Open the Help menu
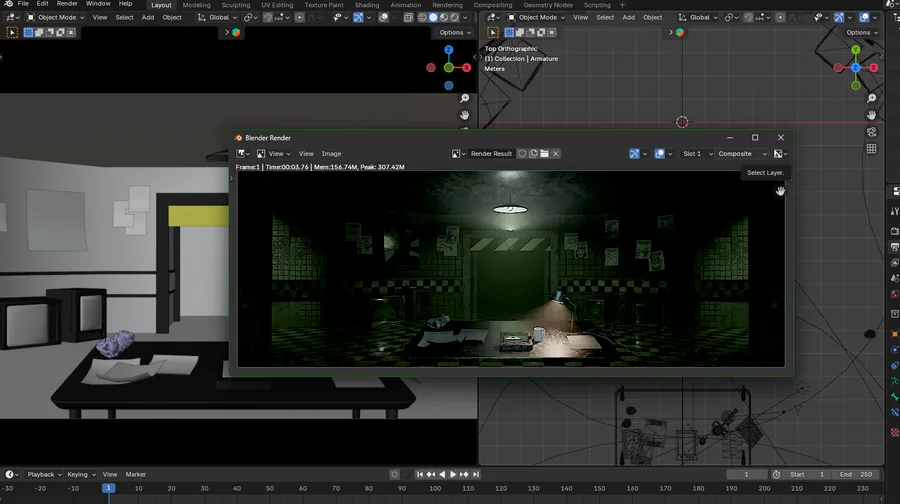 (125, 4)
